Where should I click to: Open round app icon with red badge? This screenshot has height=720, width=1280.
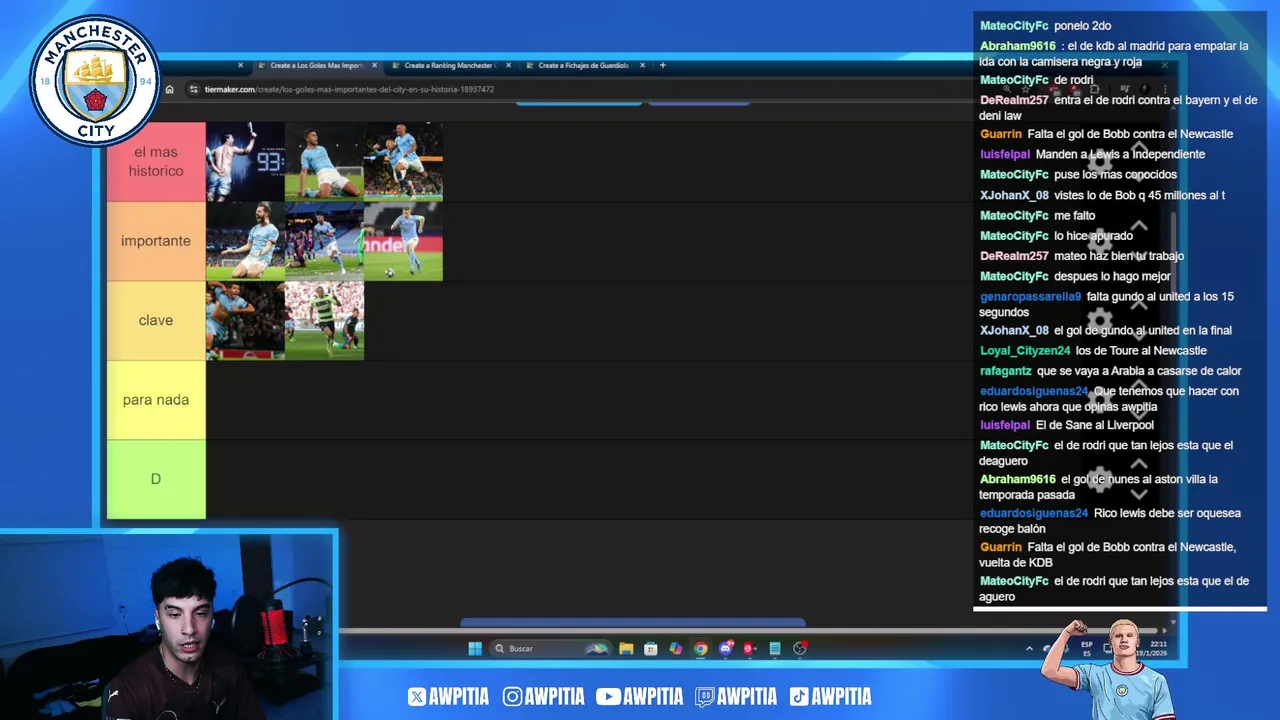[x=799, y=648]
